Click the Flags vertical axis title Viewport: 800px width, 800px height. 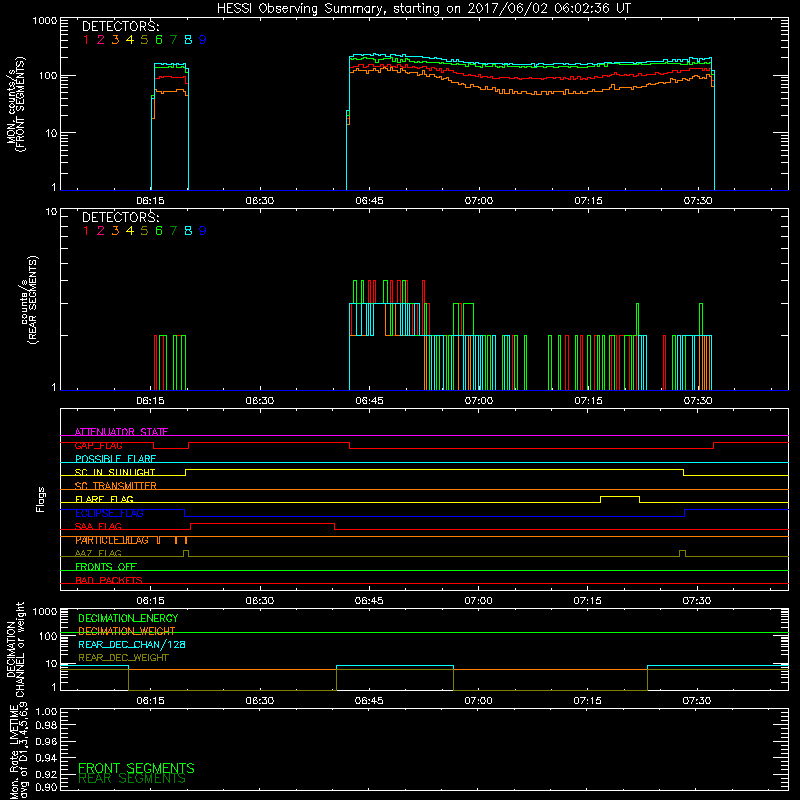pyautogui.click(x=41, y=499)
